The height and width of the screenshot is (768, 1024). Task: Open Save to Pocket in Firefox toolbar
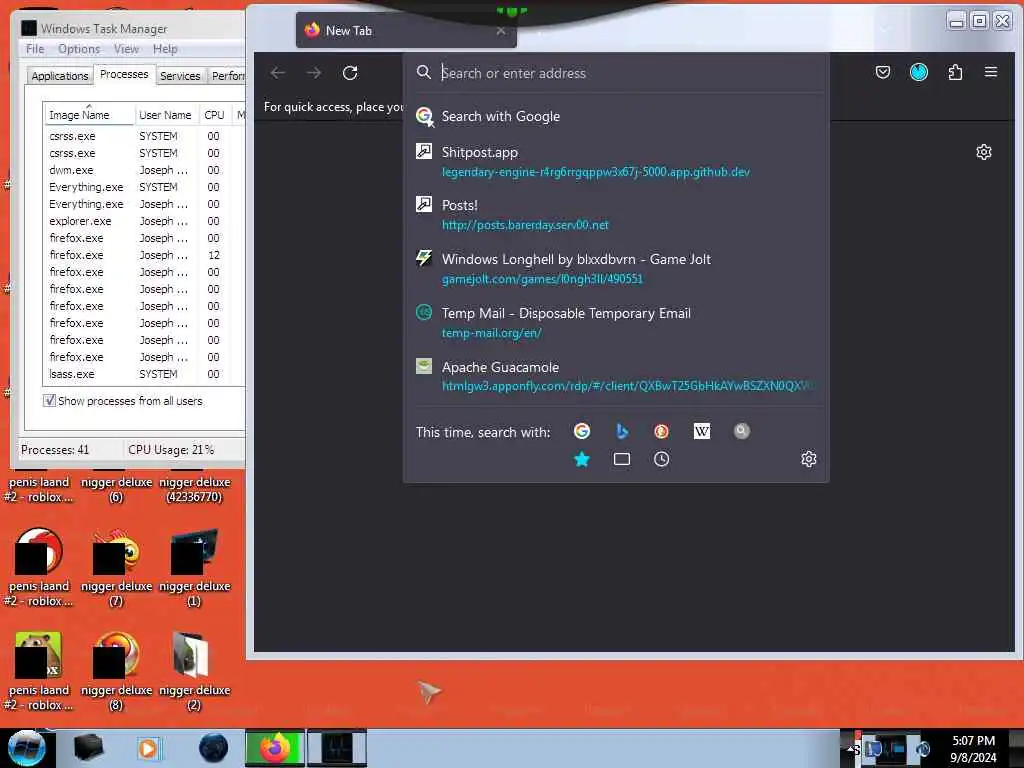(882, 72)
